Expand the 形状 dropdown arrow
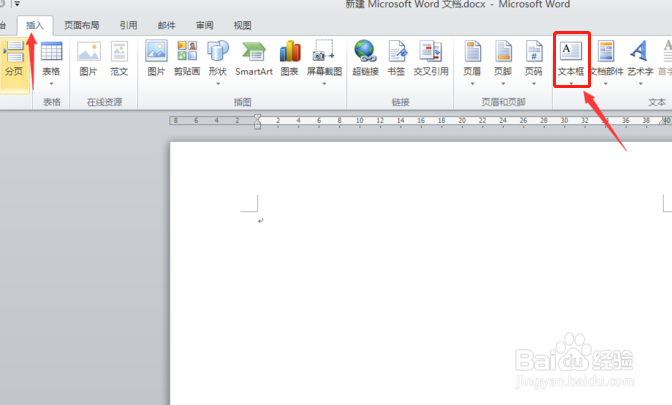The image size is (672, 405). 218,84
